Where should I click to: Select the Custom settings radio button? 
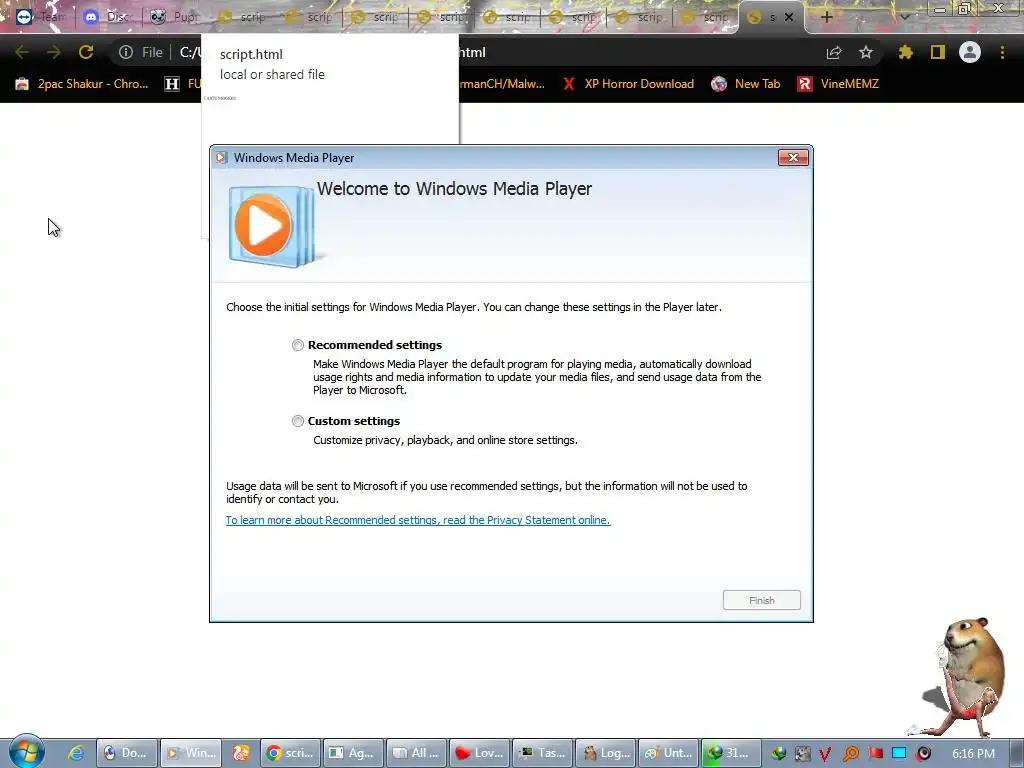[x=298, y=421]
